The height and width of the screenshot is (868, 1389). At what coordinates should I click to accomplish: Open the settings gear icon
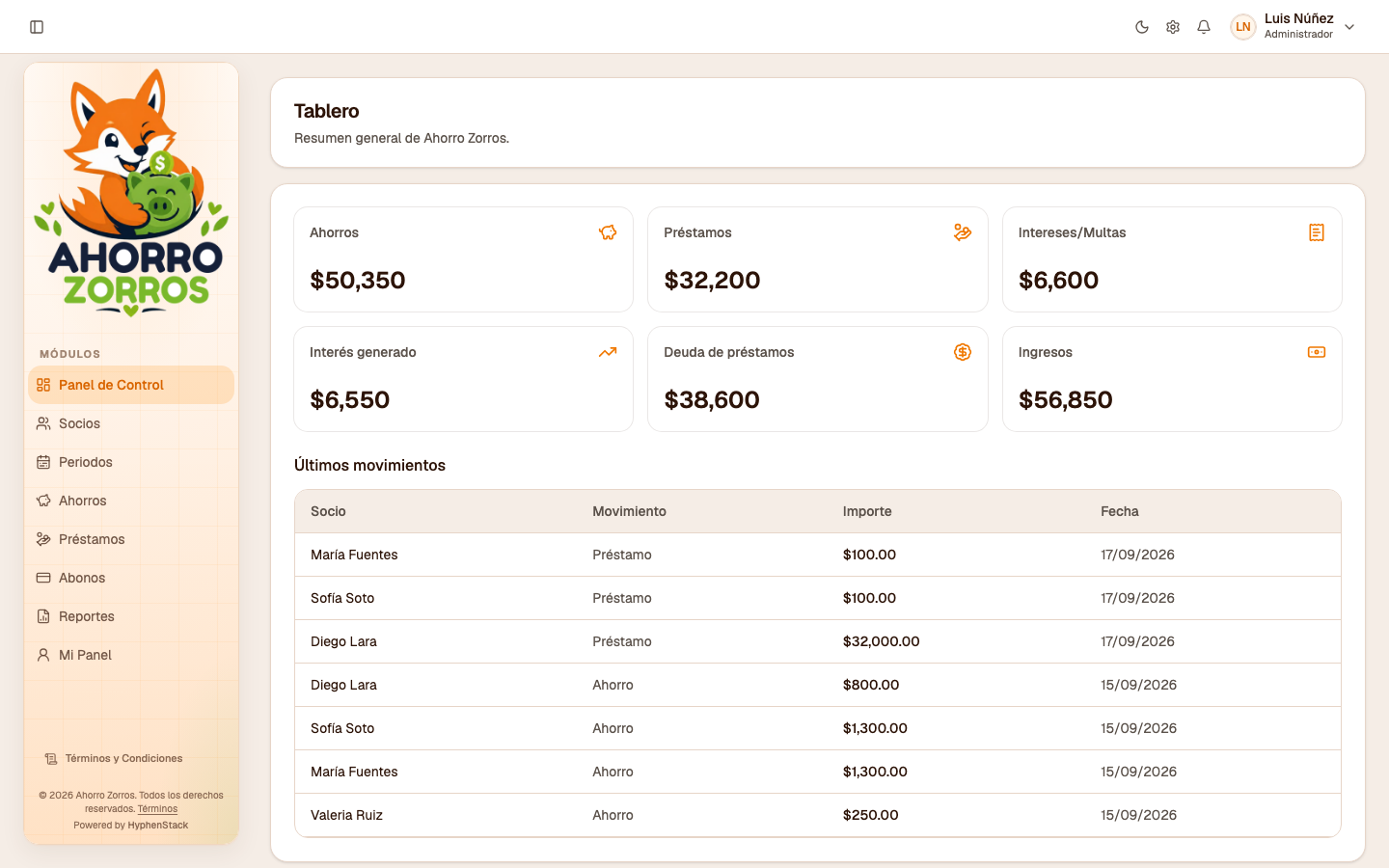tap(1173, 27)
